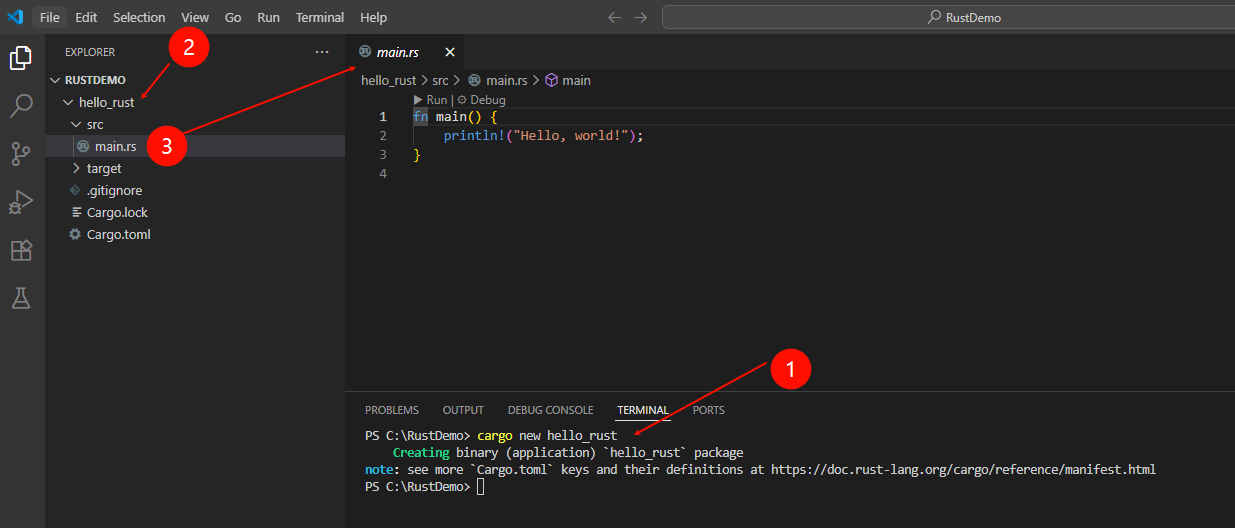
Task: Collapse the src folder
Action: (x=76, y=124)
